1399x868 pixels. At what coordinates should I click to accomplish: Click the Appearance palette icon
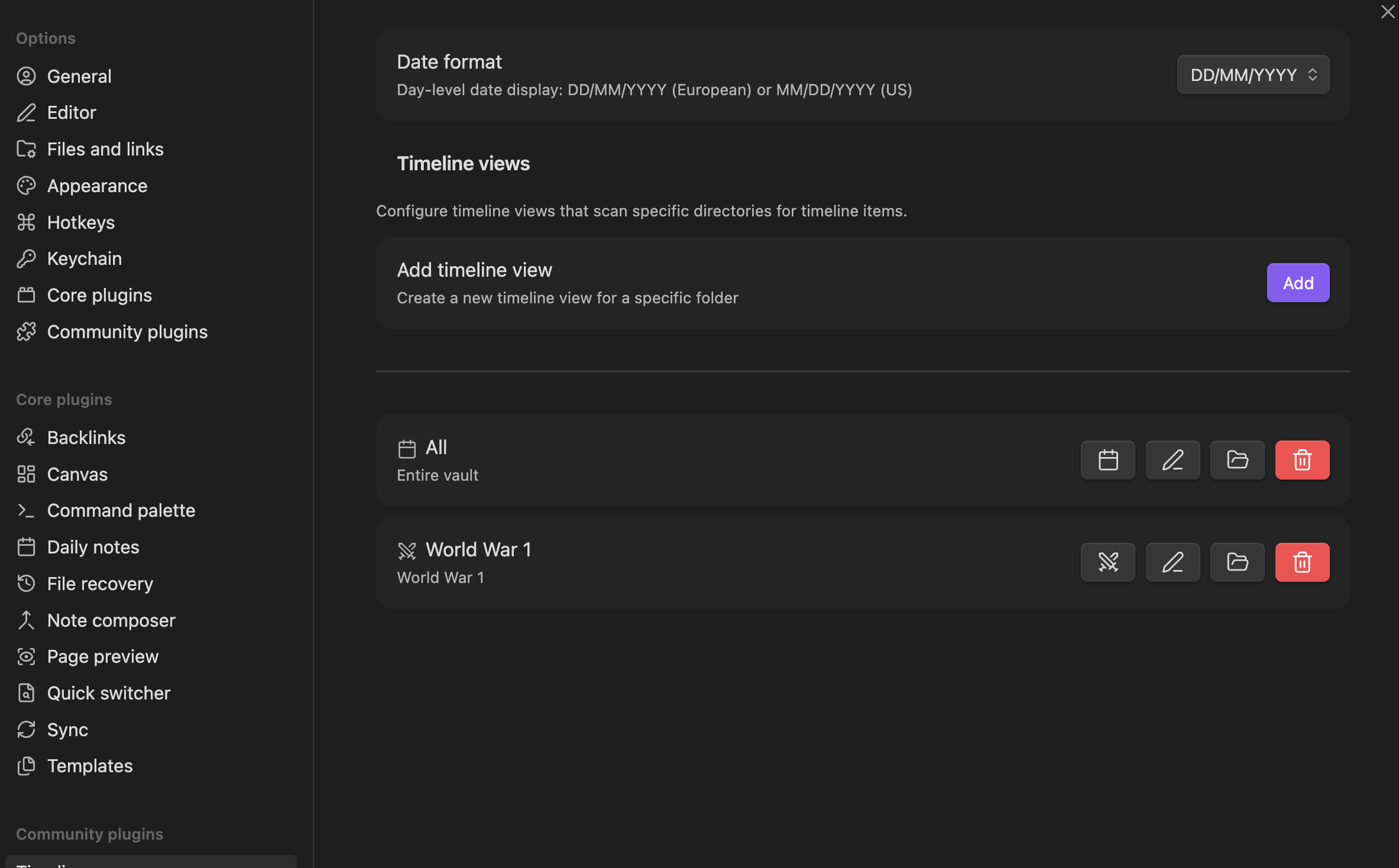coord(27,186)
